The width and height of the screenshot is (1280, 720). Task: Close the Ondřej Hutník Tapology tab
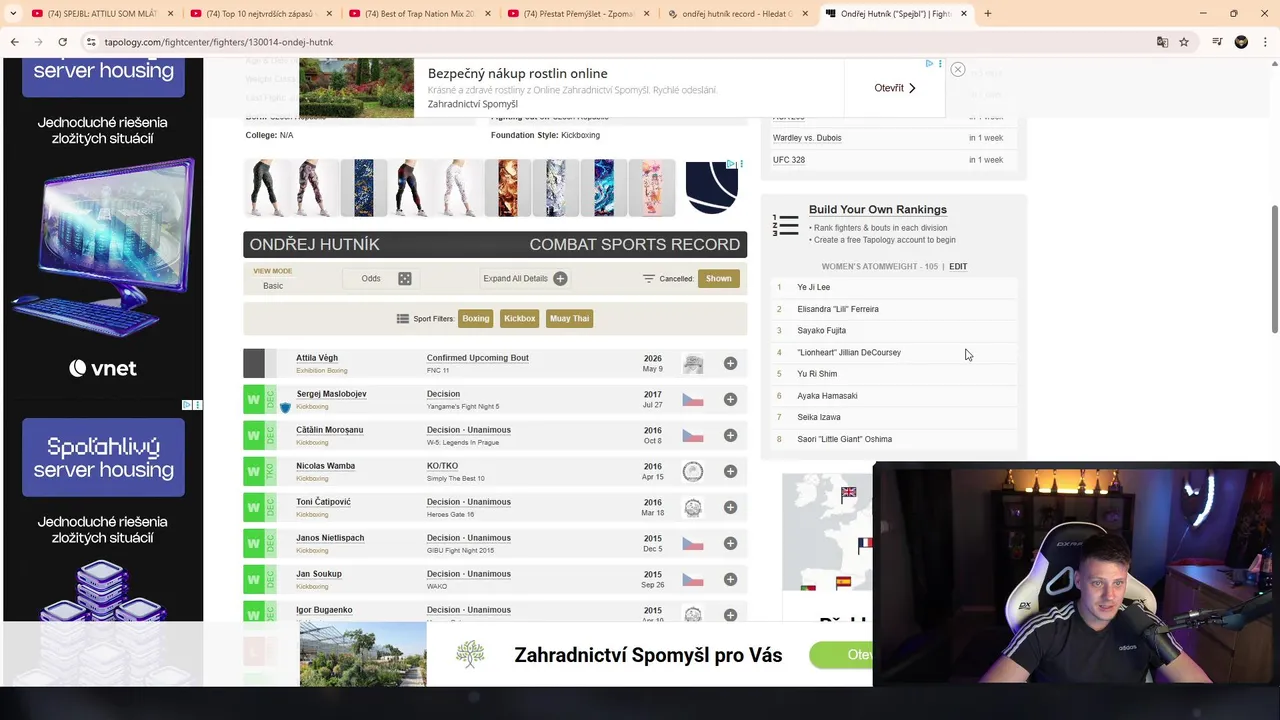(964, 13)
